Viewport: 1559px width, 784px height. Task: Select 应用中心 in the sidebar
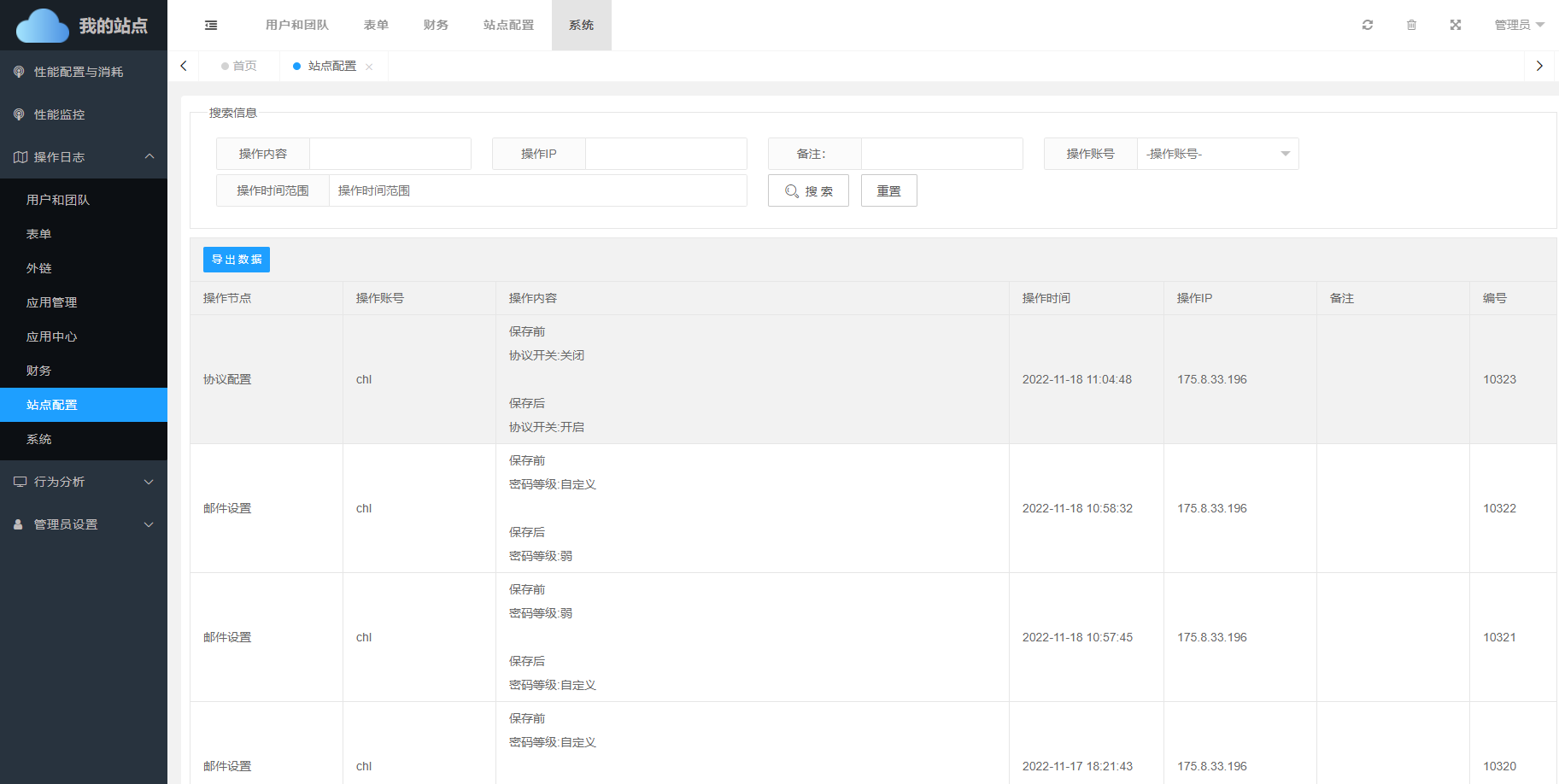click(x=51, y=336)
